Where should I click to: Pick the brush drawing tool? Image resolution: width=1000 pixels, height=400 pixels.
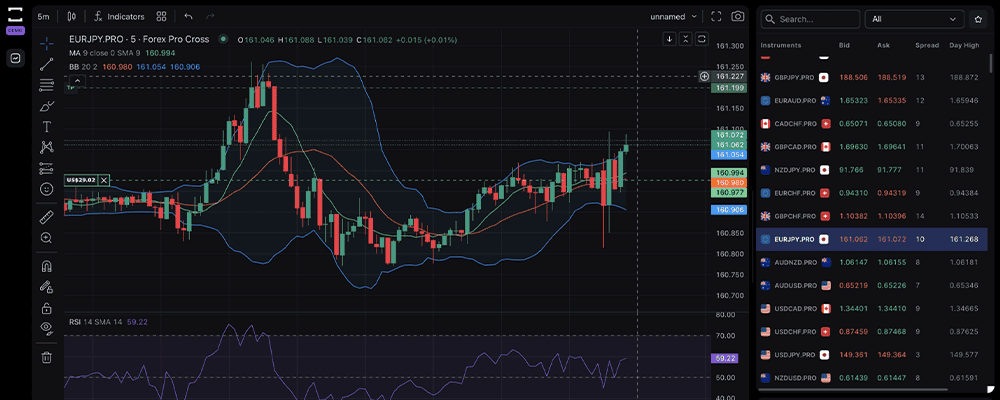[46, 106]
